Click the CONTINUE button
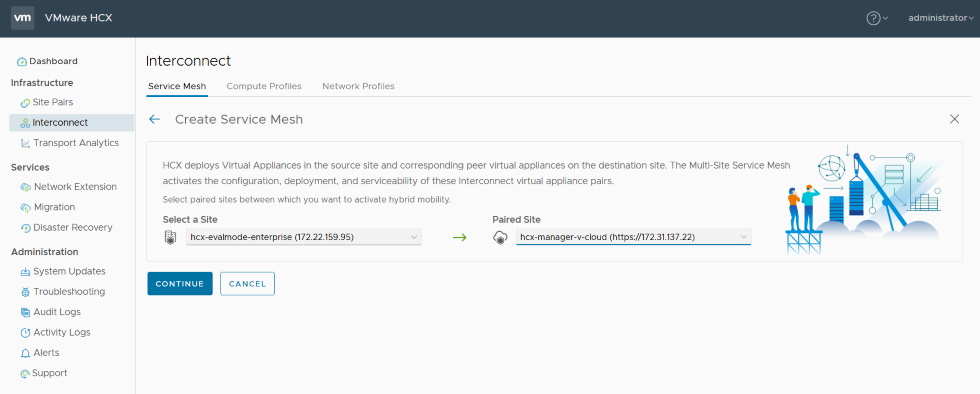This screenshot has height=394, width=980. (180, 283)
